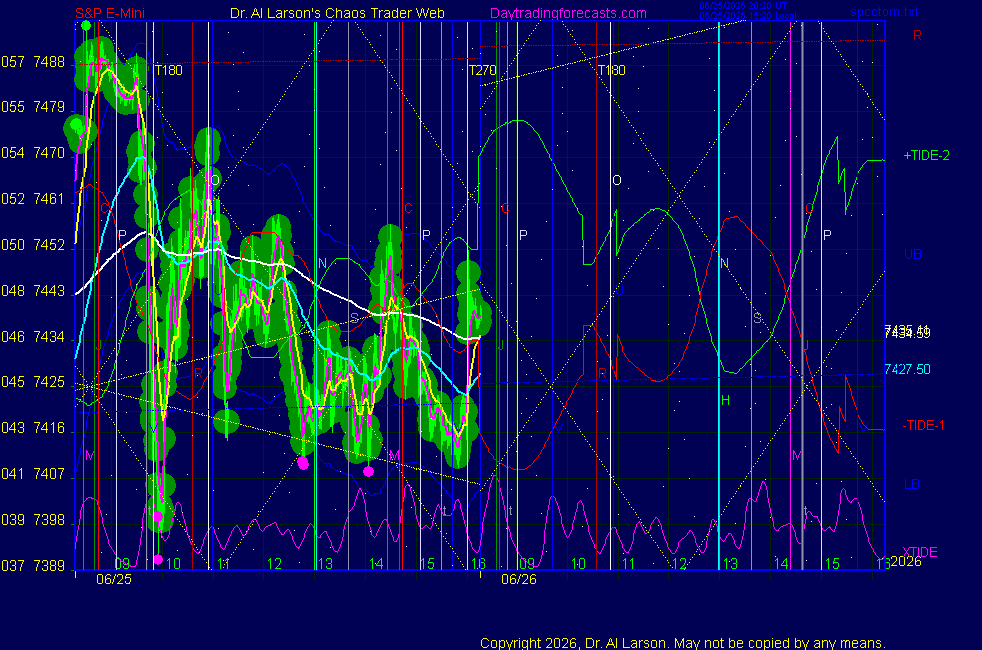The width and height of the screenshot is (982, 650).
Task: Click the "050 7452" price axis label
Action: coord(33,245)
